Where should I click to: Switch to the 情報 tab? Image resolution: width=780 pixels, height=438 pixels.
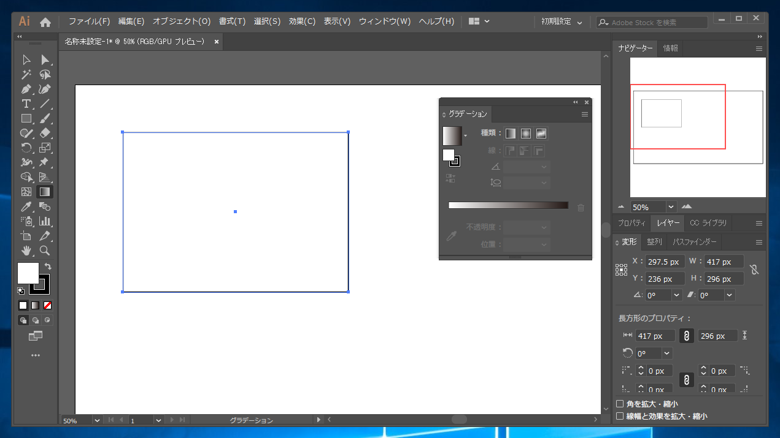click(x=670, y=48)
